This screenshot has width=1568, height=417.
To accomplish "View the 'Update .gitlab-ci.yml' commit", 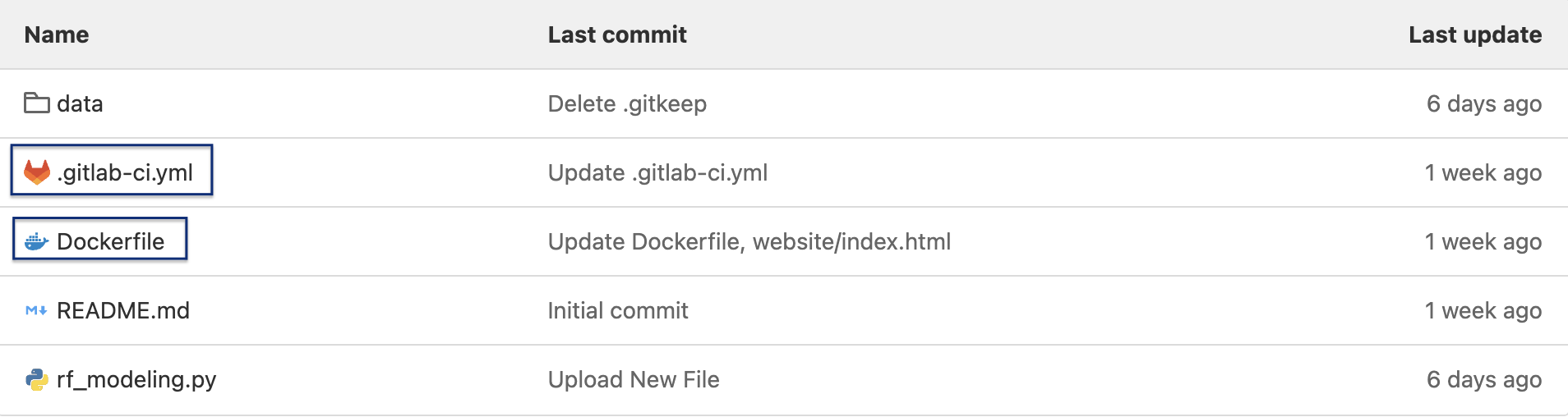I will click(x=657, y=172).
